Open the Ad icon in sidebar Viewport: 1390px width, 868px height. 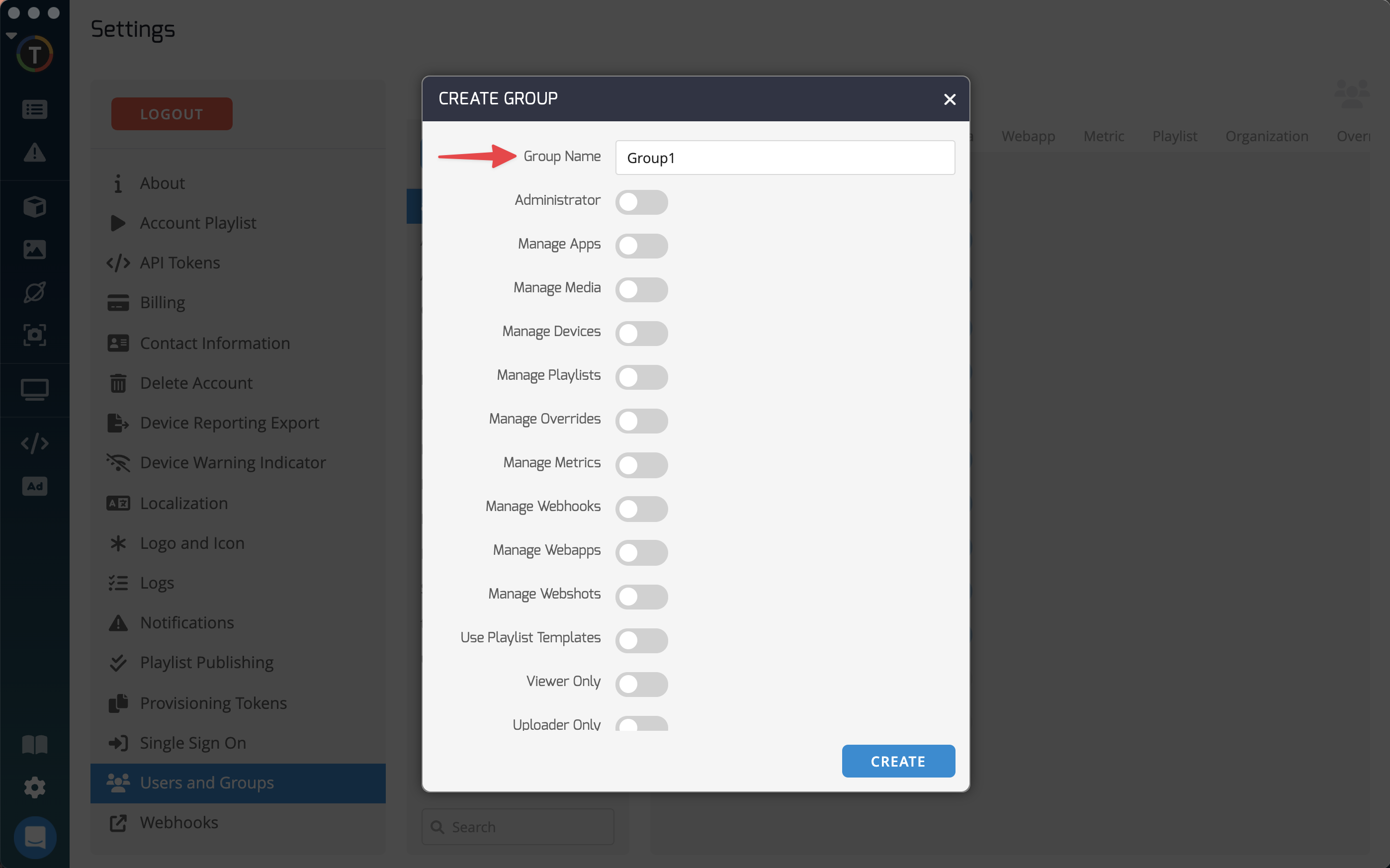[34, 486]
